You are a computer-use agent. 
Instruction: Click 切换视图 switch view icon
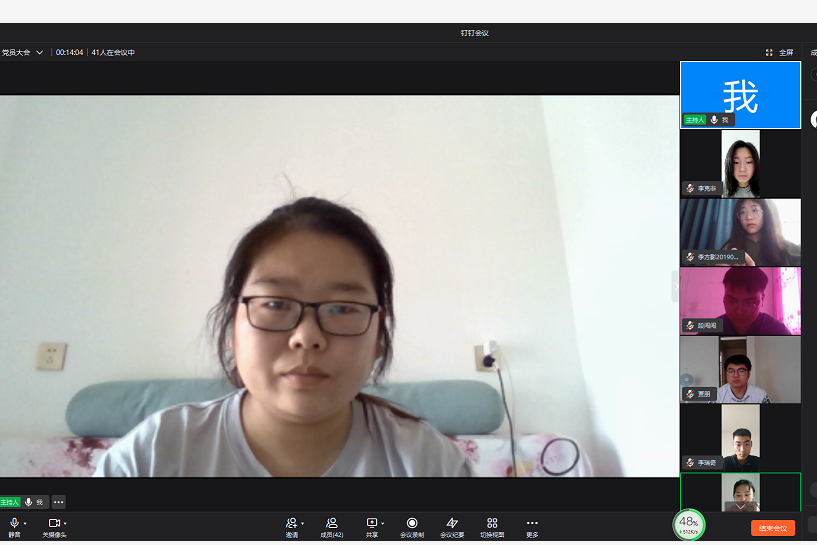coord(492,524)
